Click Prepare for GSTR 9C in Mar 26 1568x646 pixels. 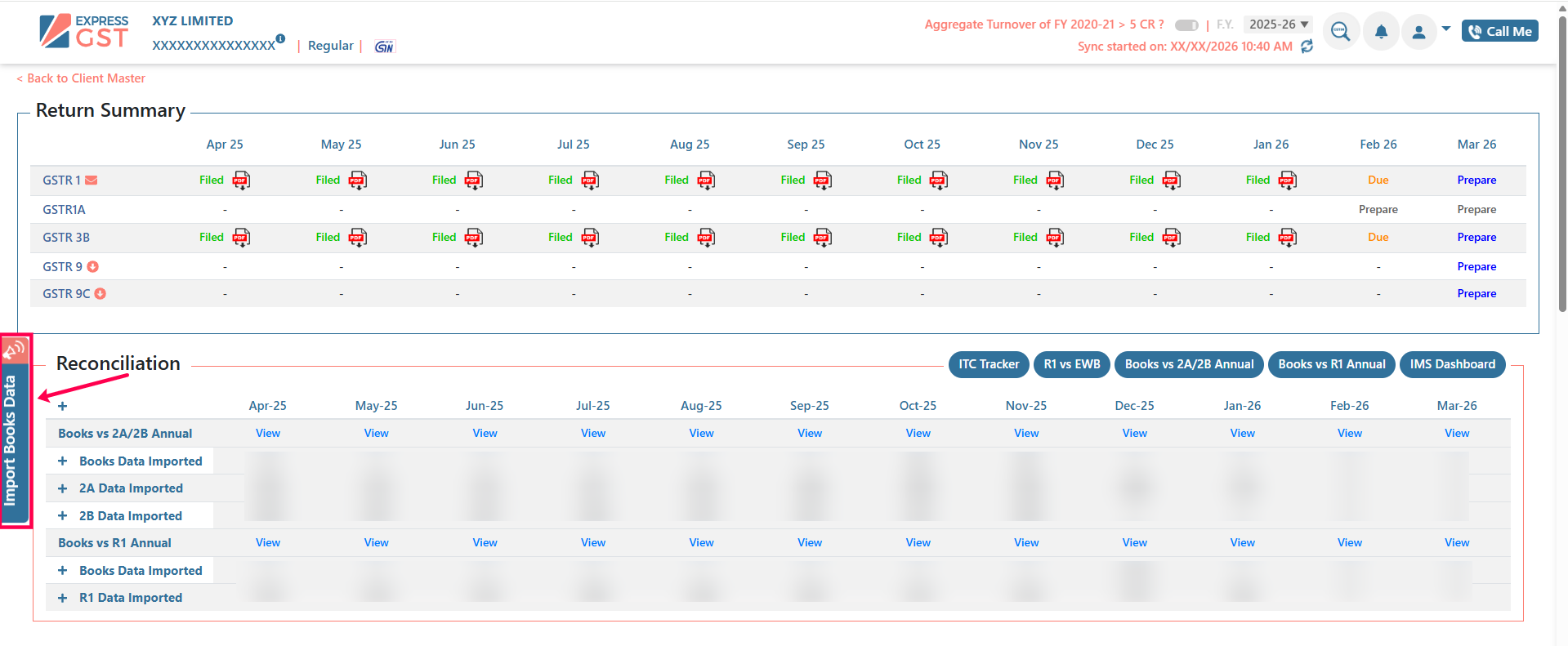(1476, 294)
